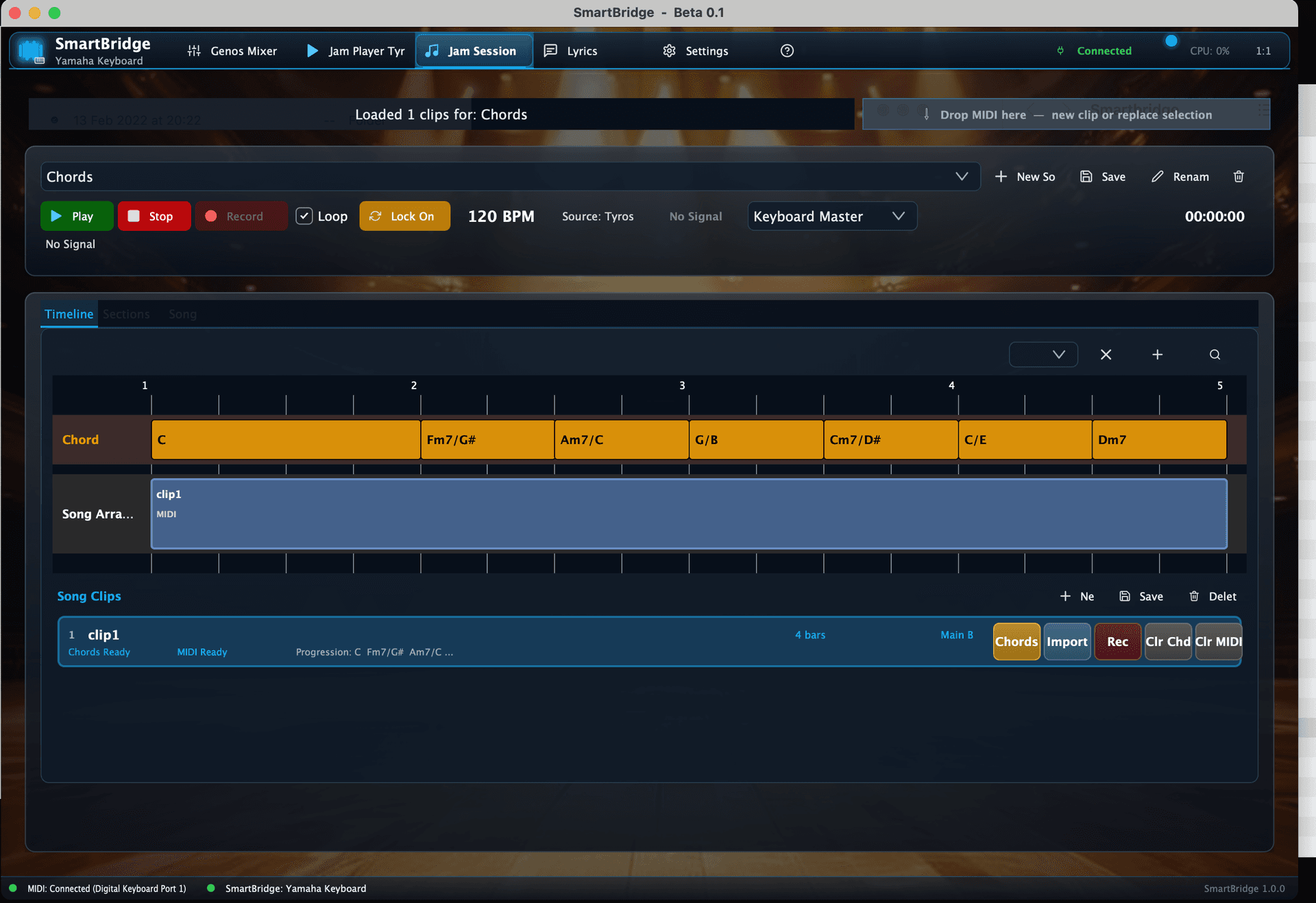Expand the empty timeline dropdown
Screen dimensions: 1316x903
tap(1043, 354)
